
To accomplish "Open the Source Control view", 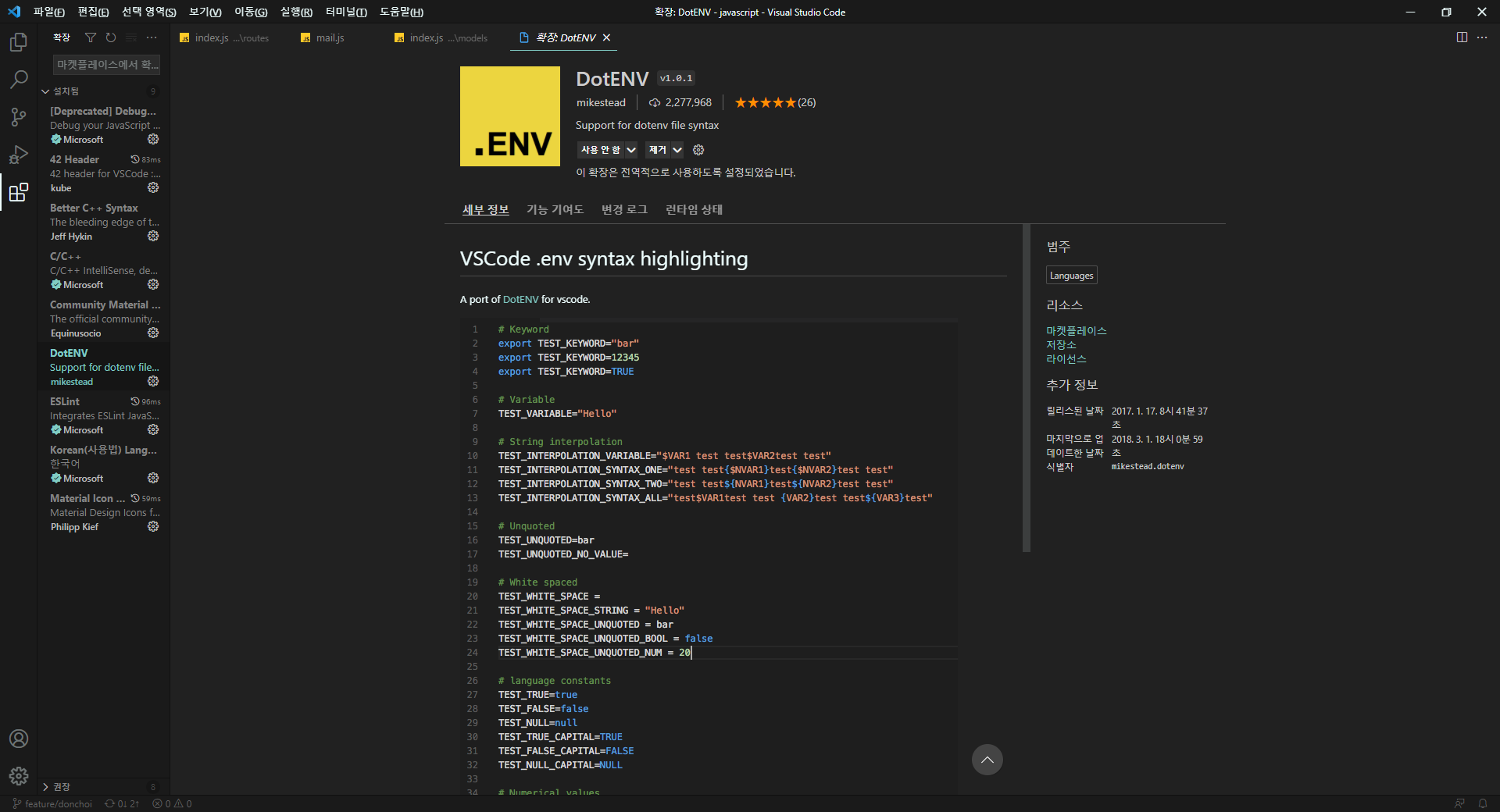I will [19, 117].
